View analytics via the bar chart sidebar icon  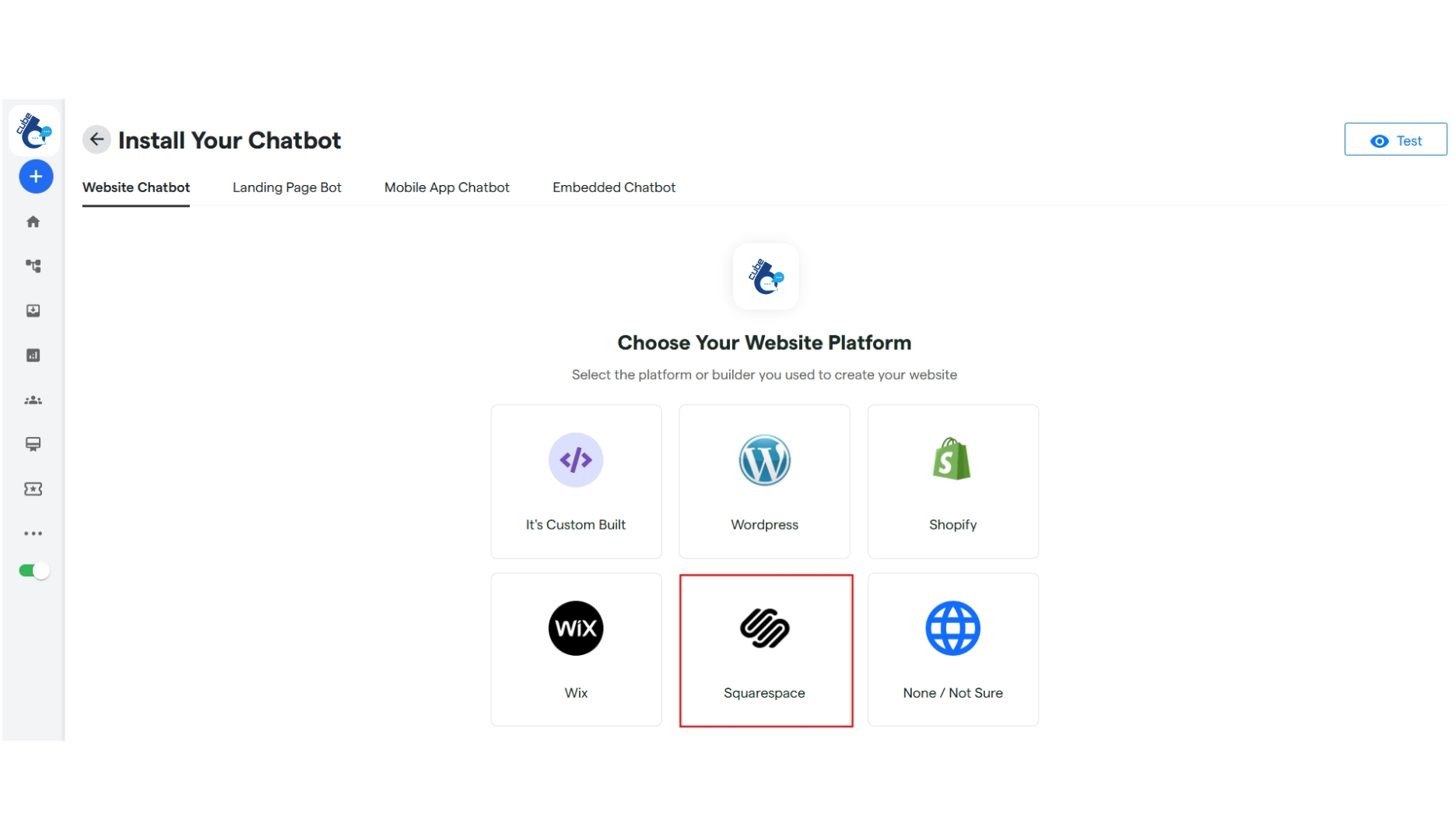33,355
